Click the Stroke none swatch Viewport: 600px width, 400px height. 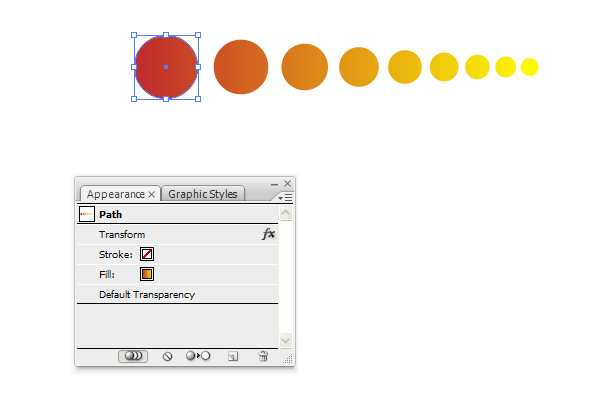pos(147,254)
